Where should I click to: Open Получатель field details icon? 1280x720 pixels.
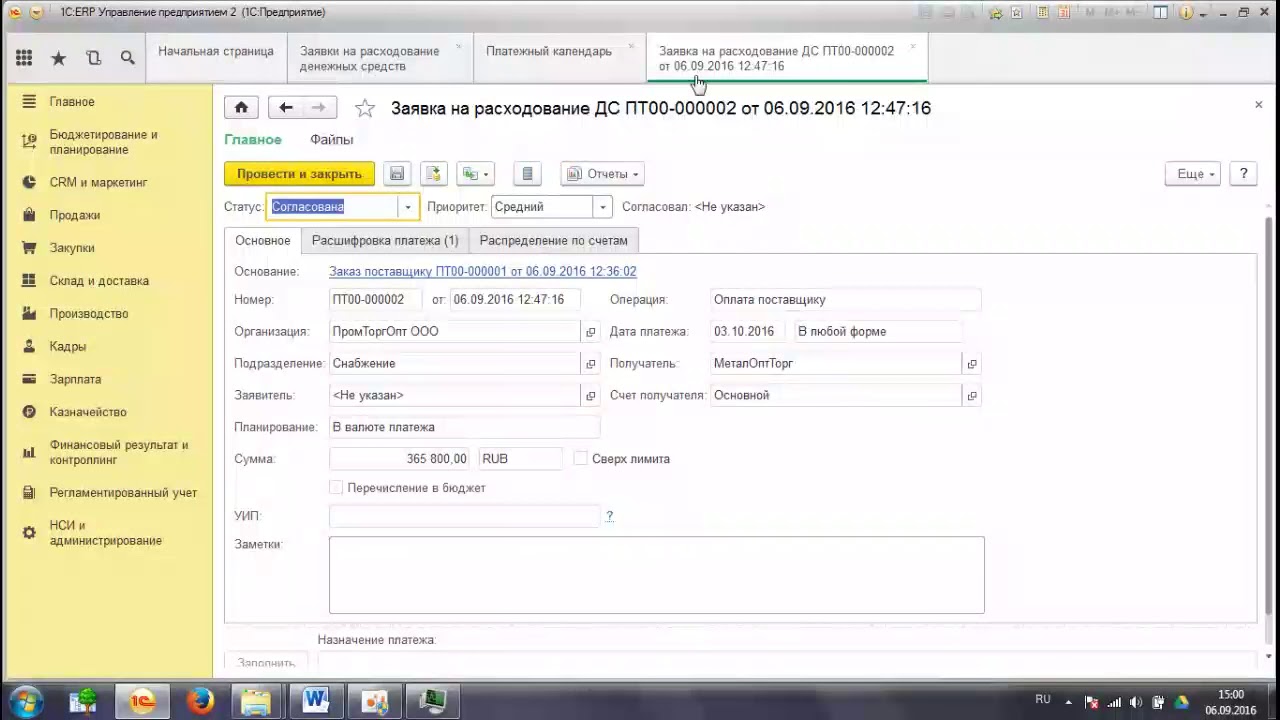[x=971, y=364]
